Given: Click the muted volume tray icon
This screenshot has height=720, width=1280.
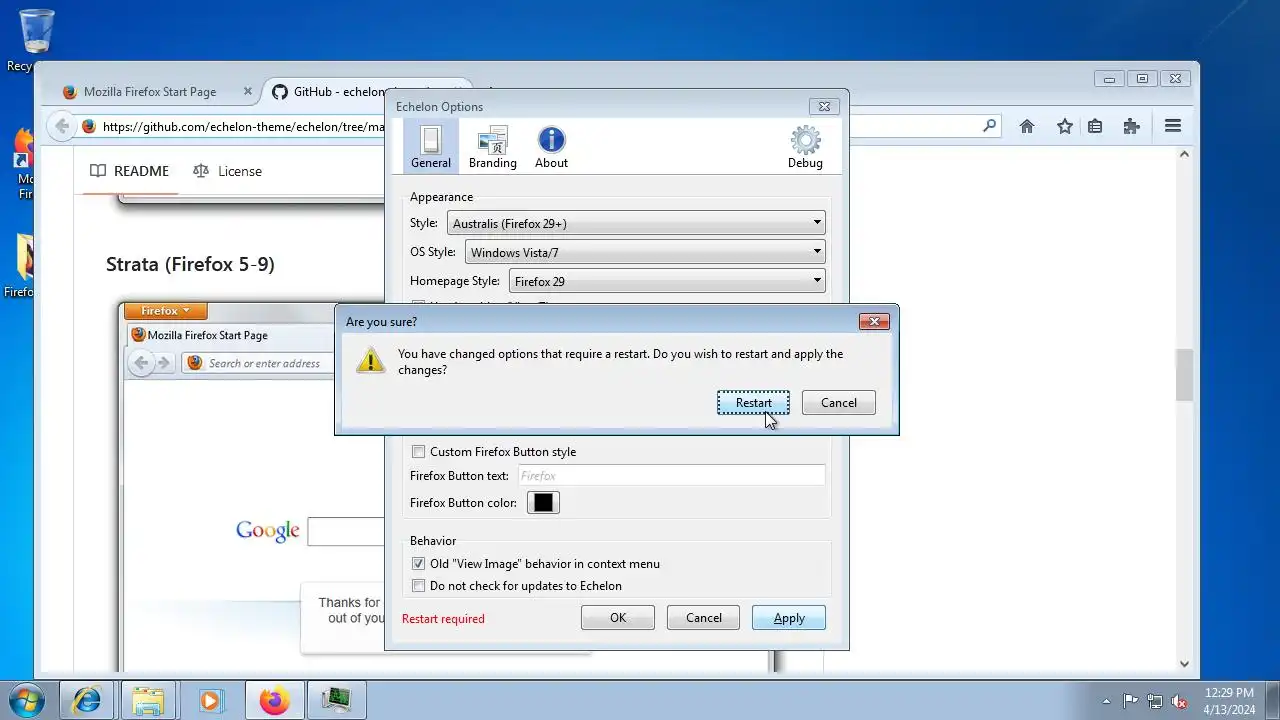Looking at the screenshot, I should point(1179,701).
